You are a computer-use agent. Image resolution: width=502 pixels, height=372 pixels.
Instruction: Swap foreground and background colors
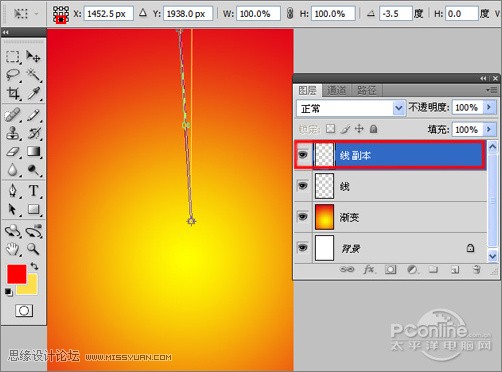coord(34,266)
